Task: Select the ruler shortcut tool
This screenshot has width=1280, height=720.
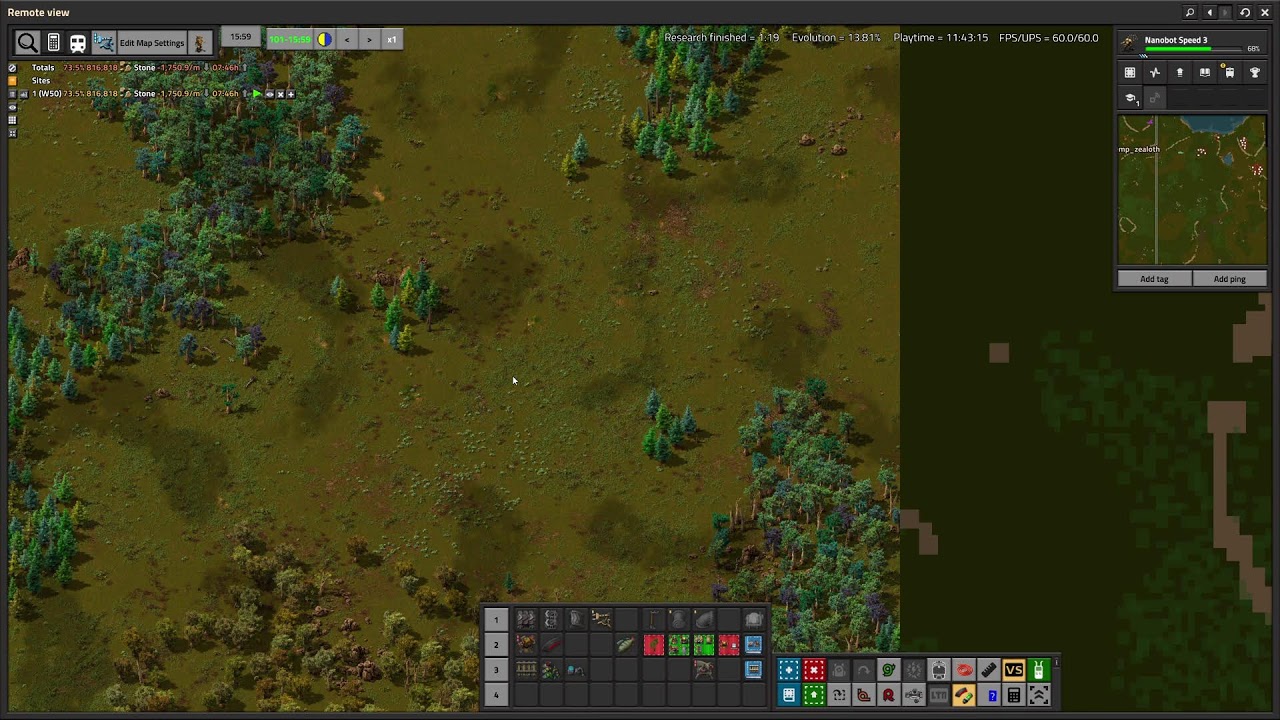Action: 989,670
